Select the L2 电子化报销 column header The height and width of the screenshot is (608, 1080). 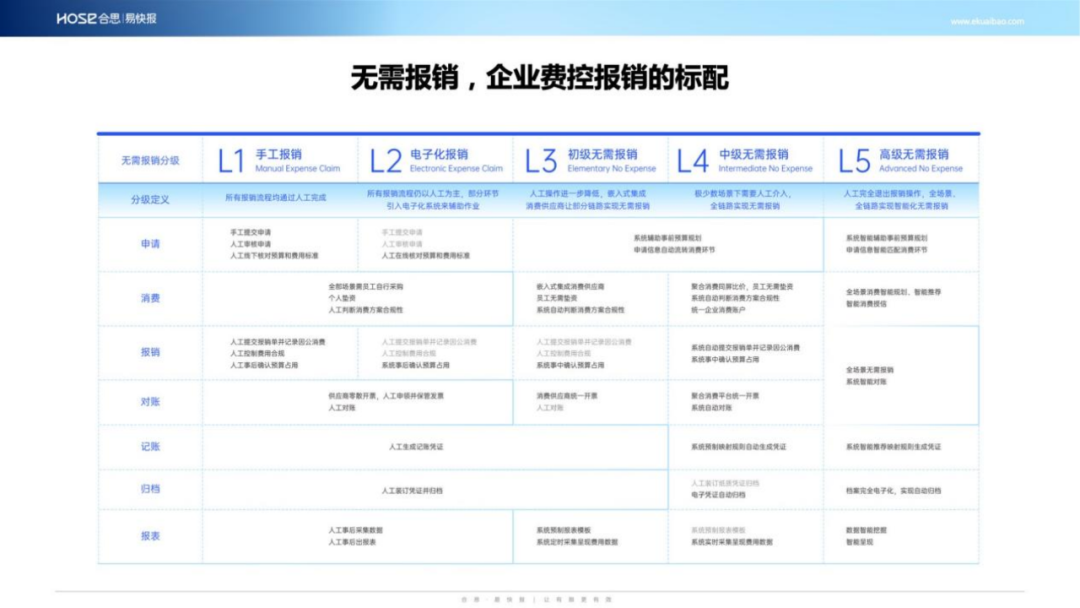tap(436, 160)
